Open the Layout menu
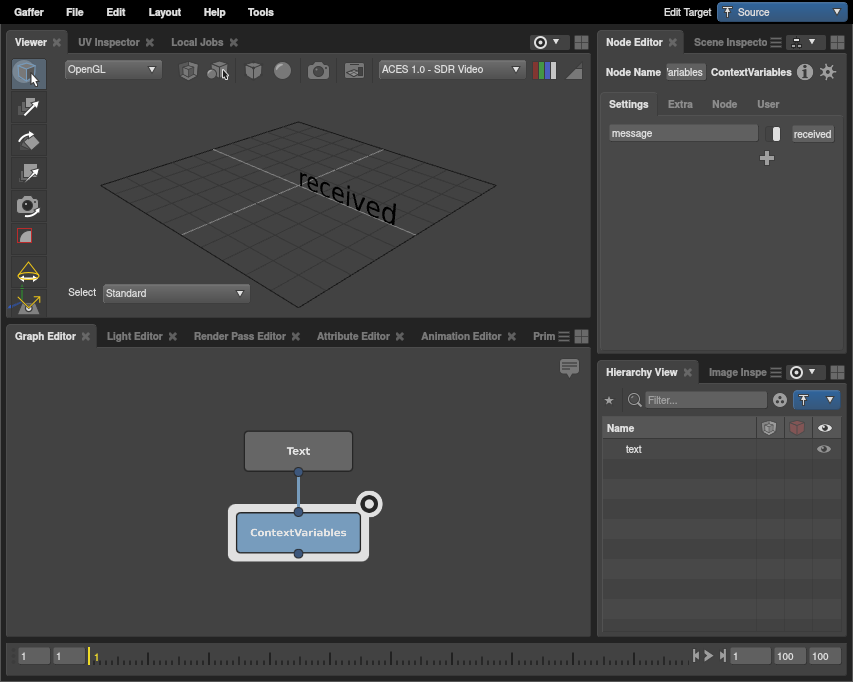The height and width of the screenshot is (682, 853). [164, 12]
